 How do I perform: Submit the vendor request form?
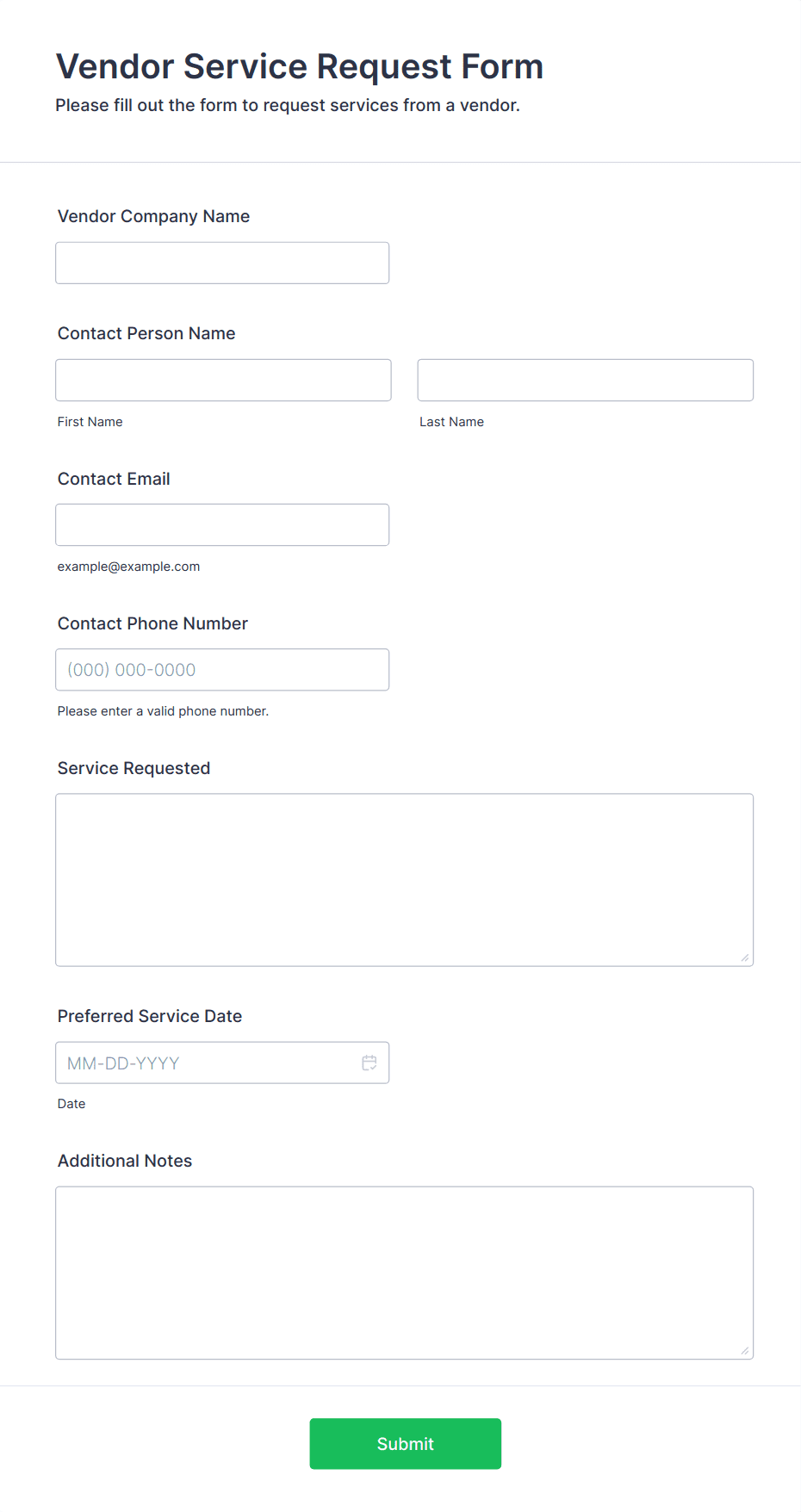coord(406,1443)
